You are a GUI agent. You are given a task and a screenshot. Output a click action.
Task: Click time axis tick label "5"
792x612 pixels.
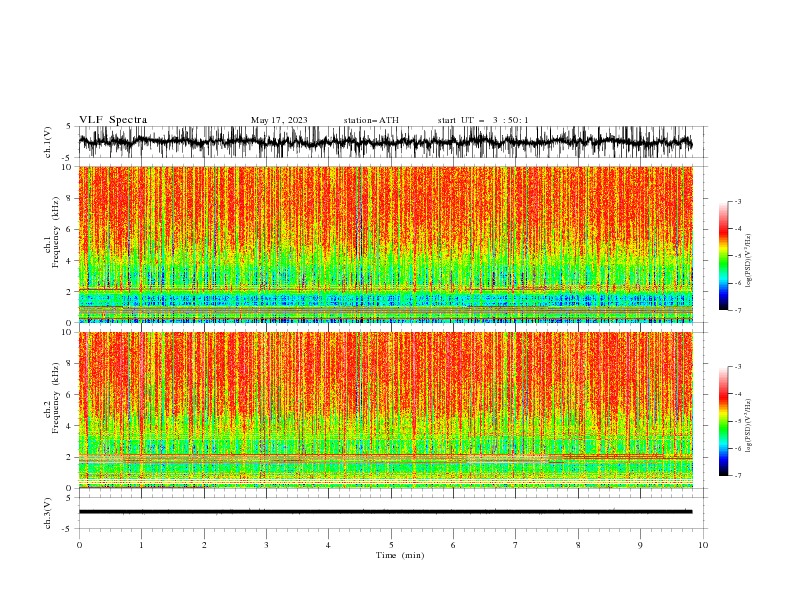pos(391,545)
